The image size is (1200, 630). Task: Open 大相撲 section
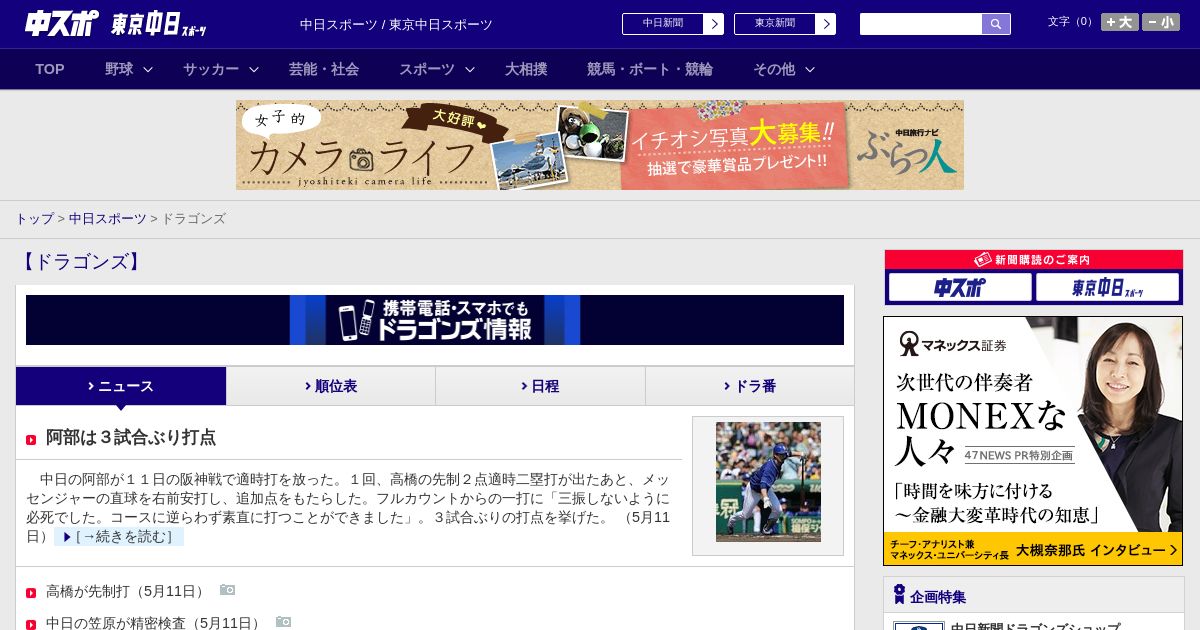[x=526, y=69]
